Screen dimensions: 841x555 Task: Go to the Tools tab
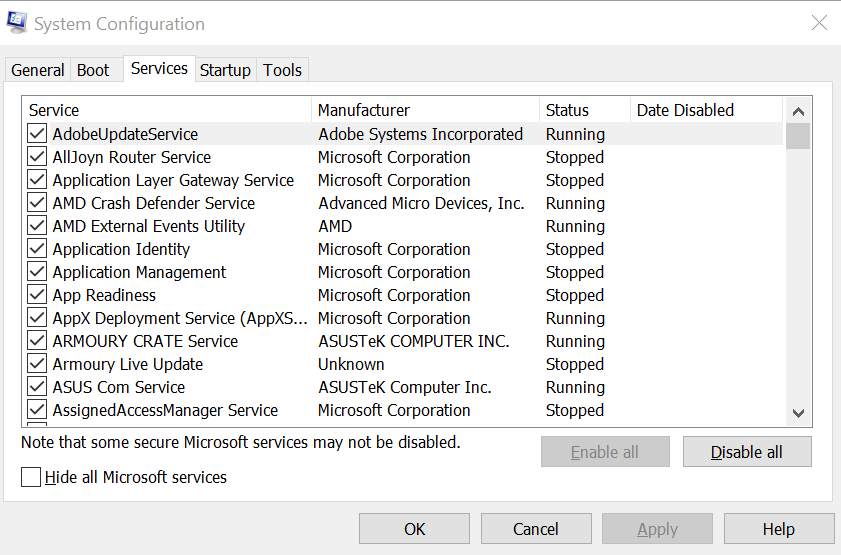(x=282, y=70)
